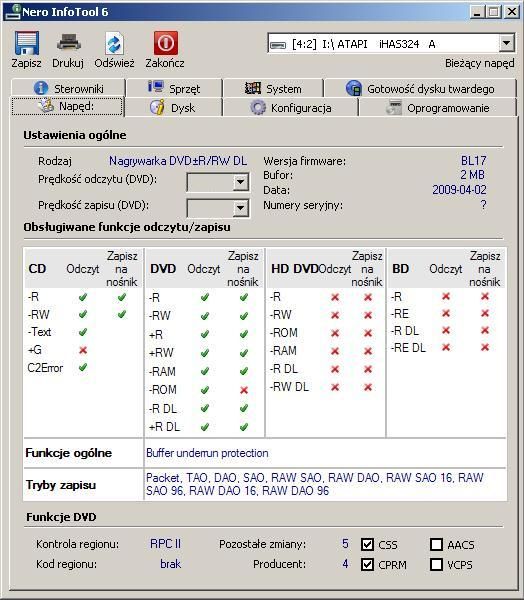Click the buffer value 2 MB
The height and width of the screenshot is (600, 524).
coord(472,175)
